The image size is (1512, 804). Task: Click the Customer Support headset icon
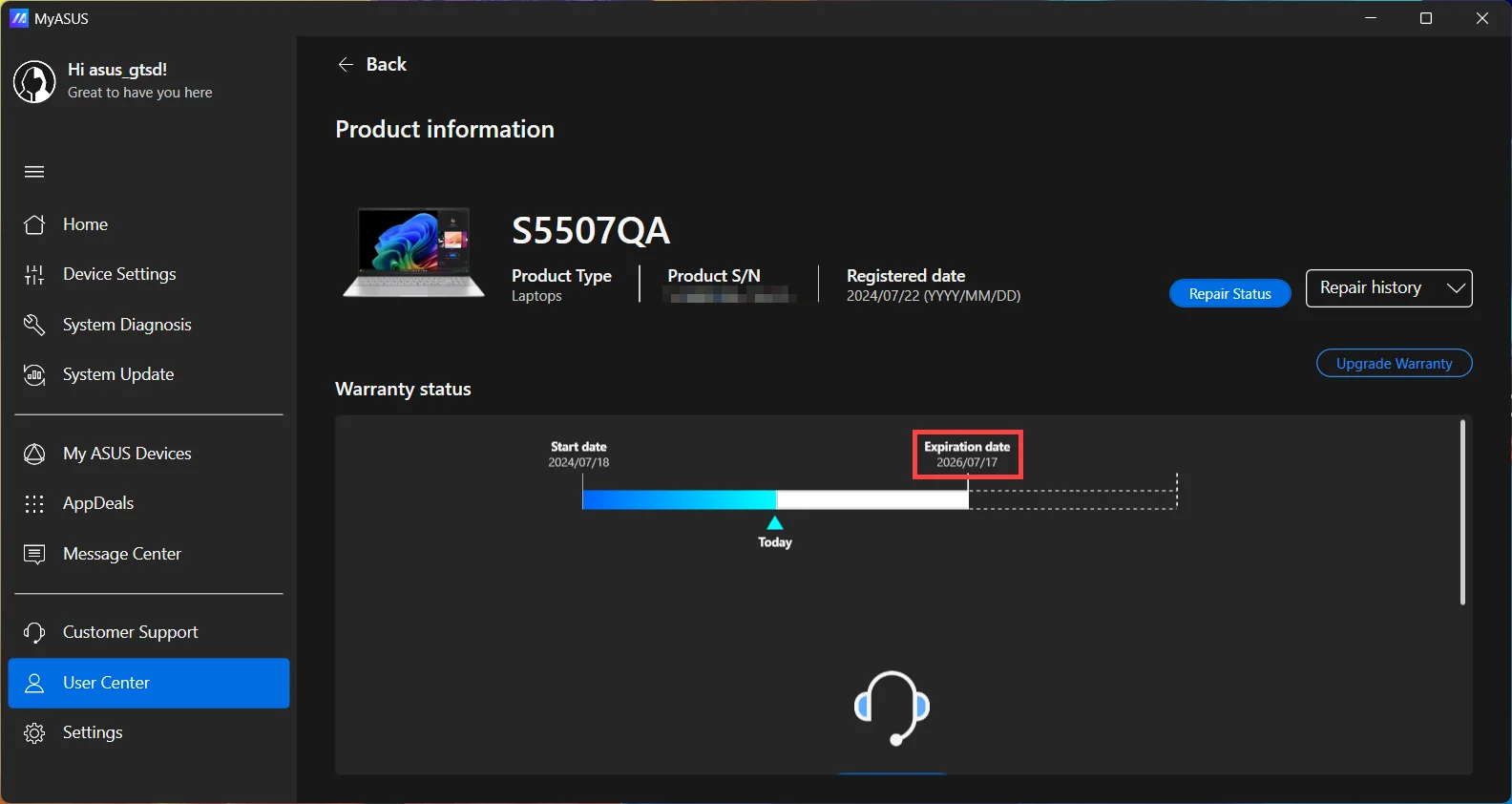pyautogui.click(x=34, y=632)
